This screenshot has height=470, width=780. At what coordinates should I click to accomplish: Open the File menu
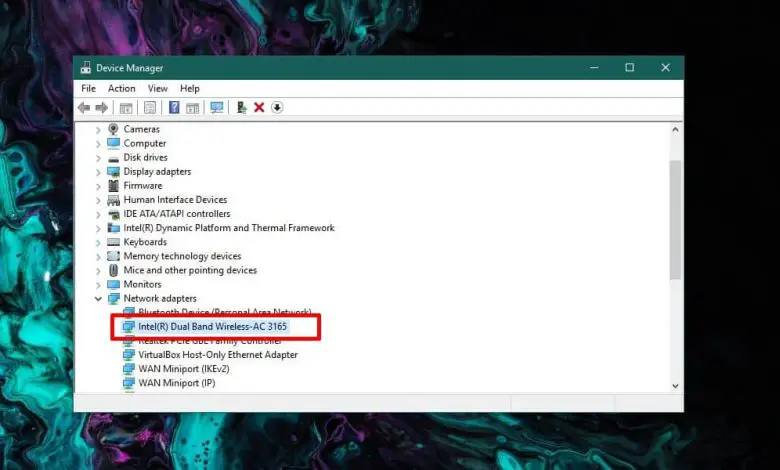89,89
